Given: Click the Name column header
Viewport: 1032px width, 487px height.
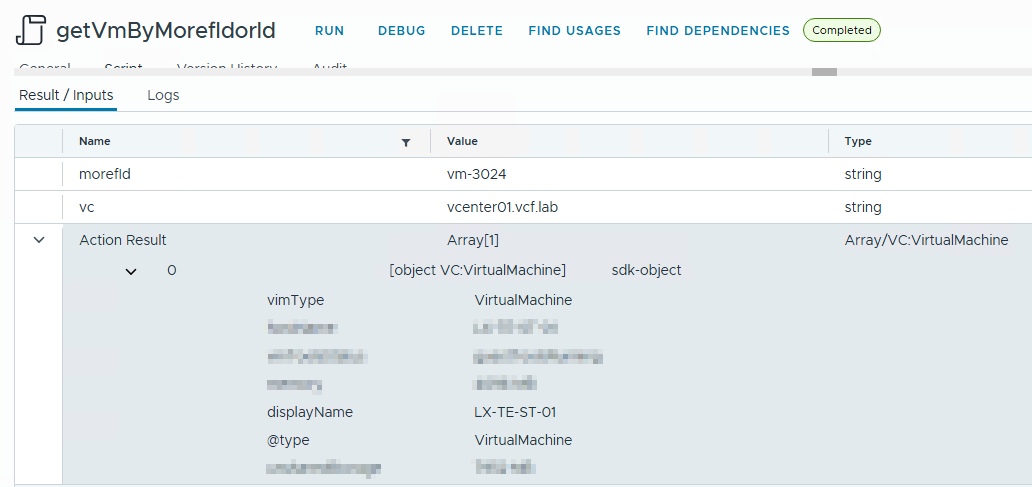Looking at the screenshot, I should [95, 141].
